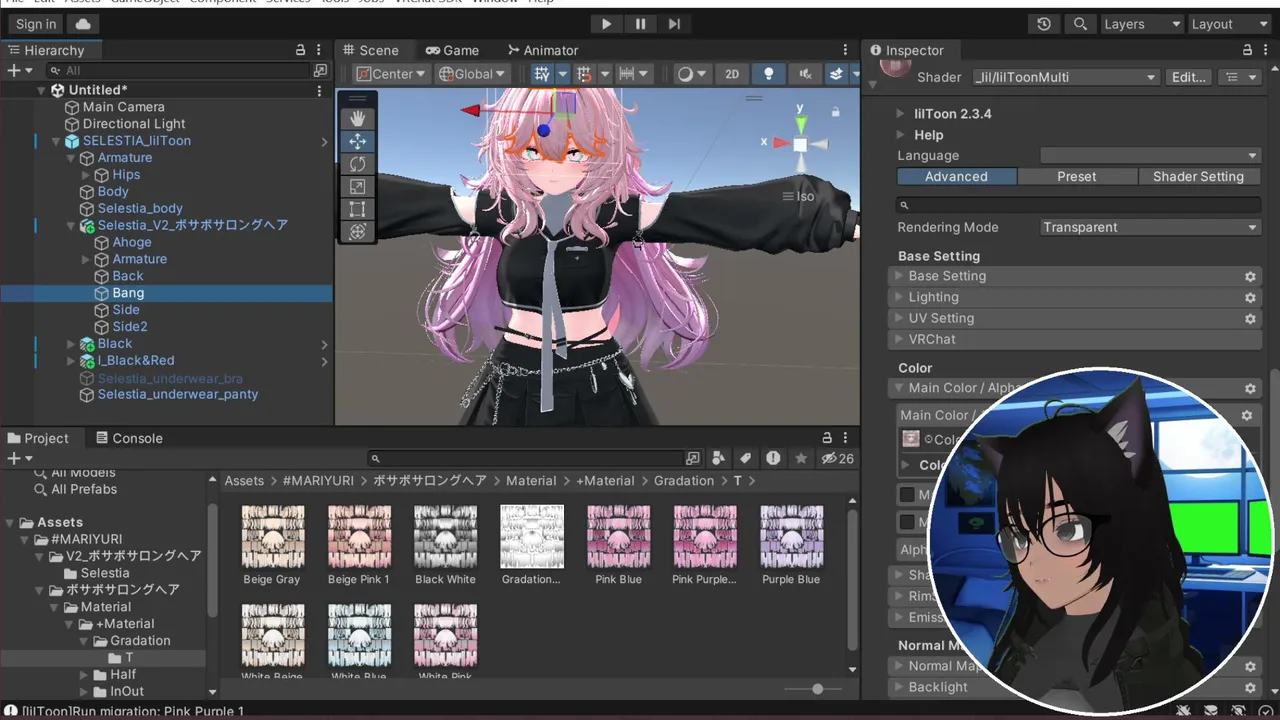Click the Sign in button

coord(36,24)
